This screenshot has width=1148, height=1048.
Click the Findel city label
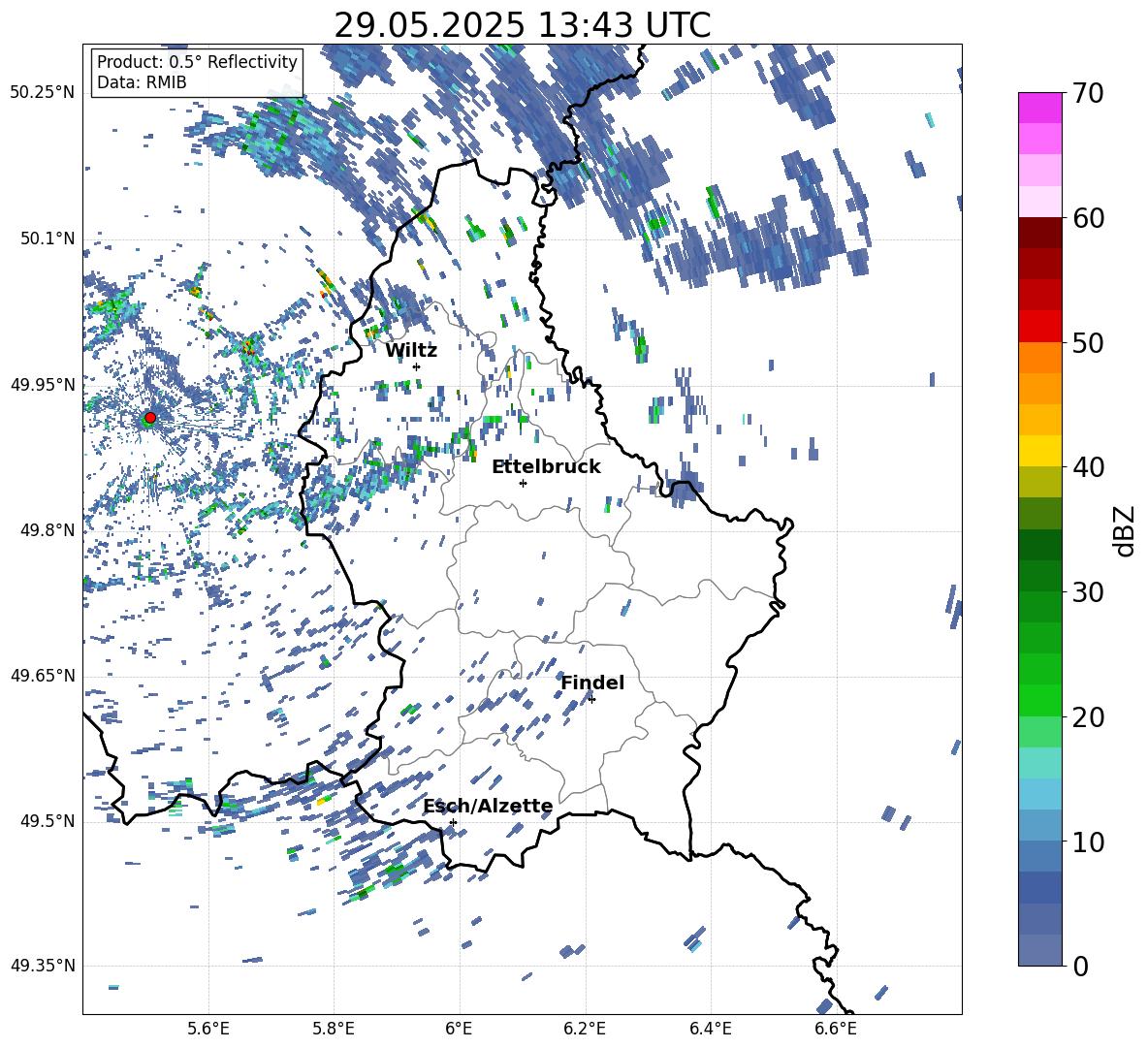click(593, 683)
